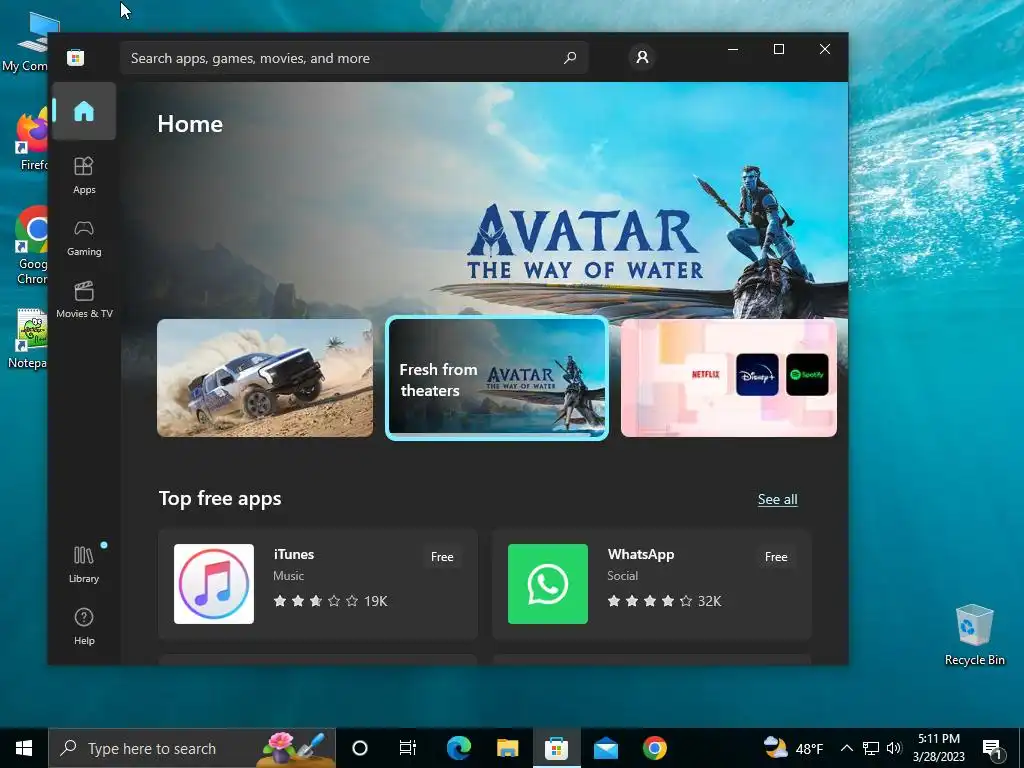
Task: Click the iTunes app title
Action: pos(294,554)
